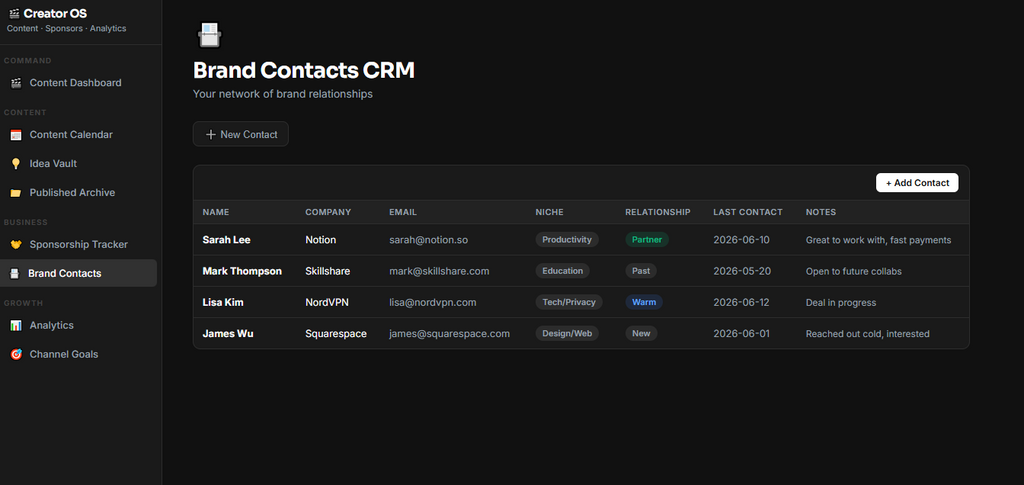Click email mark@skillshare.com
Viewport: 1024px width, 485px height.
(x=439, y=271)
